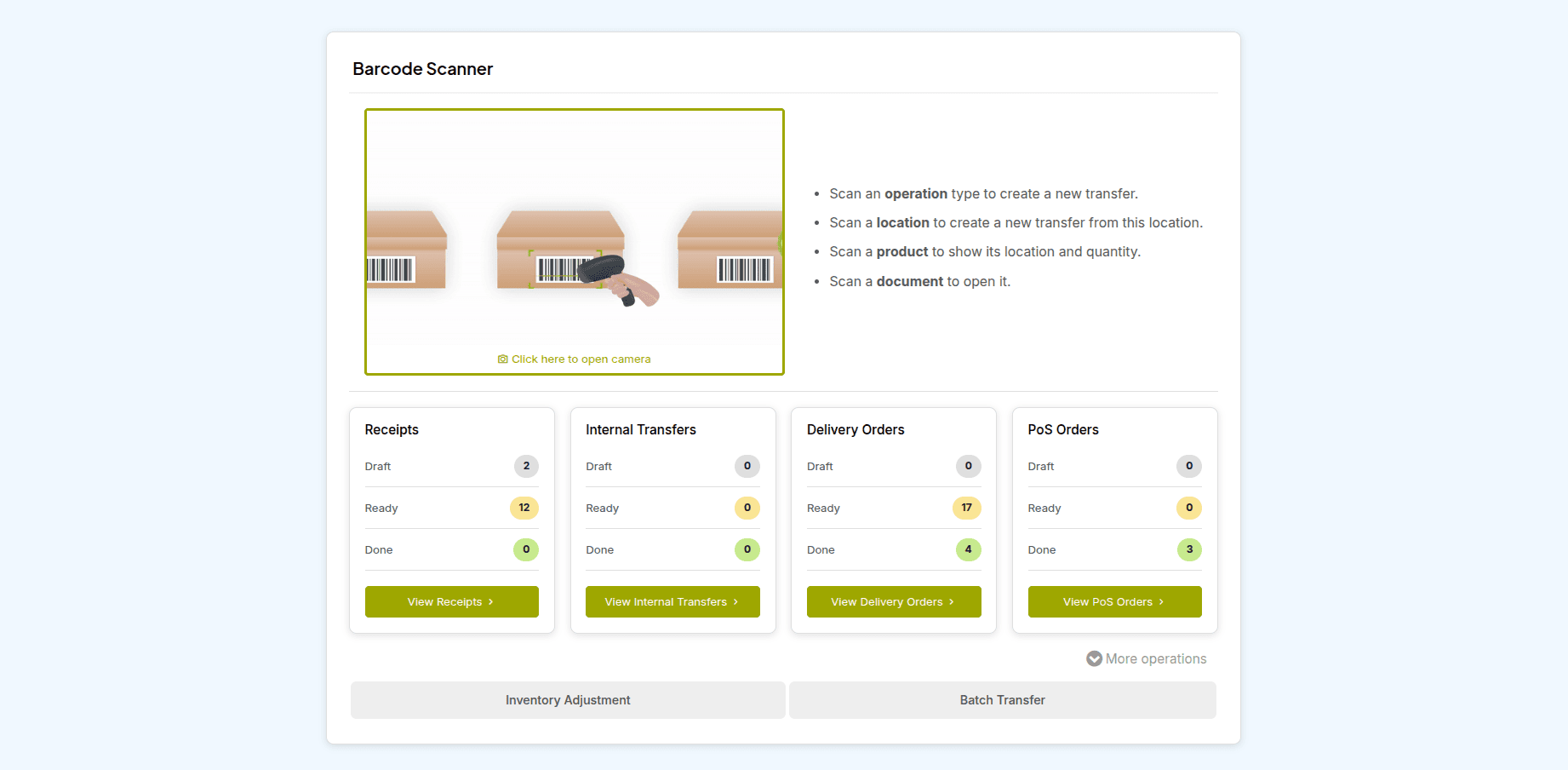Click the Delivery Orders card title

[856, 430]
